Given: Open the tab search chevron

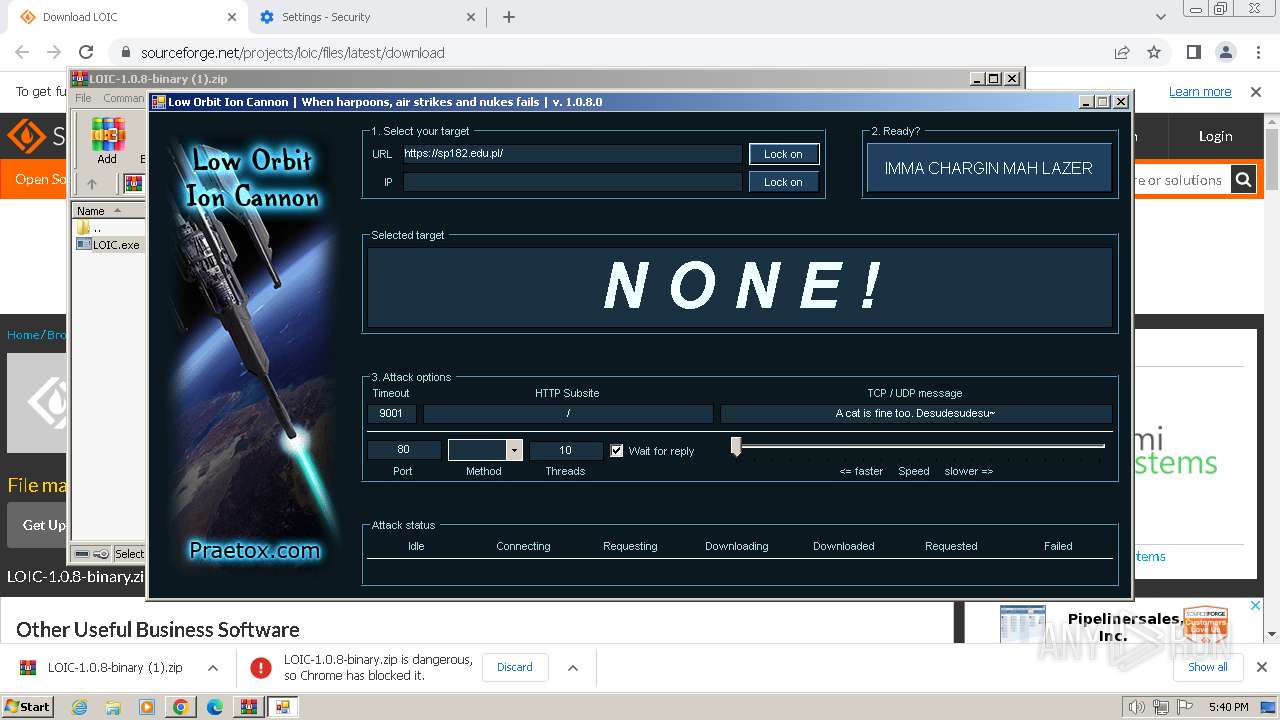Looking at the screenshot, I should click(1160, 17).
